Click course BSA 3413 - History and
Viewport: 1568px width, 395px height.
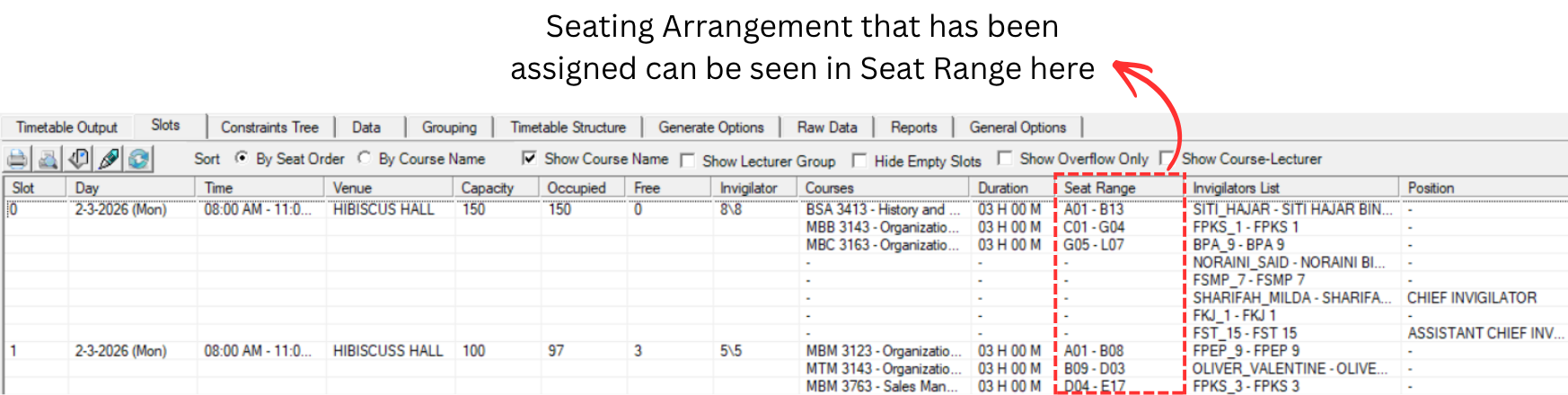[x=883, y=209]
